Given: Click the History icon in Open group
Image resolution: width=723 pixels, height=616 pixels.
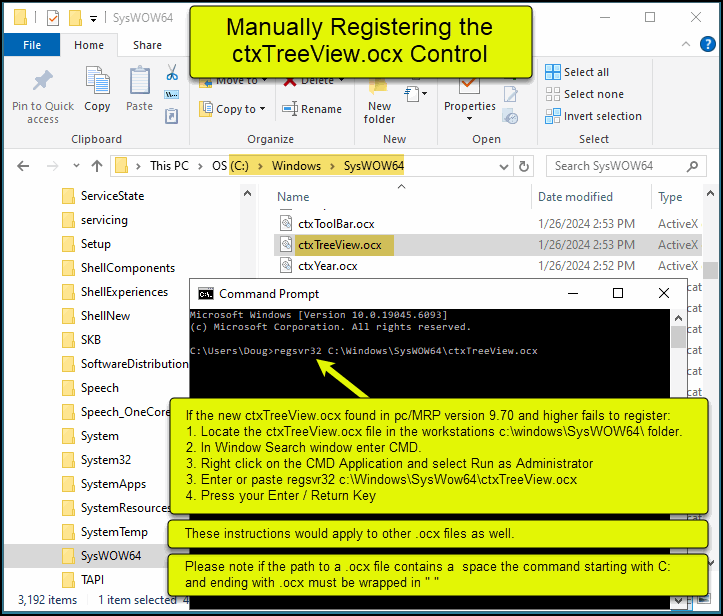Looking at the screenshot, I should (x=510, y=116).
